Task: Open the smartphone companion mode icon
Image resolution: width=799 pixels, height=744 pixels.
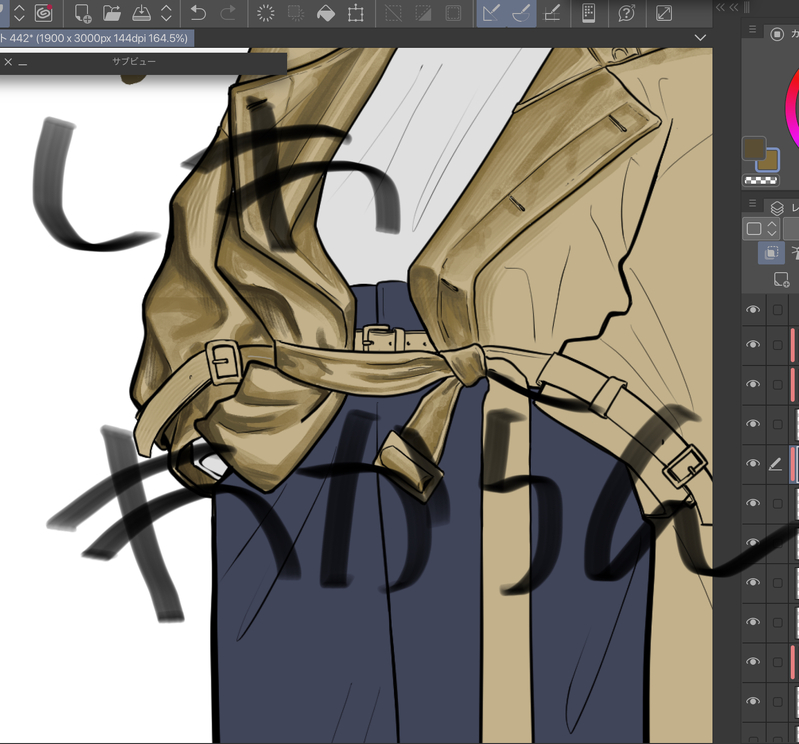Action: coord(589,13)
